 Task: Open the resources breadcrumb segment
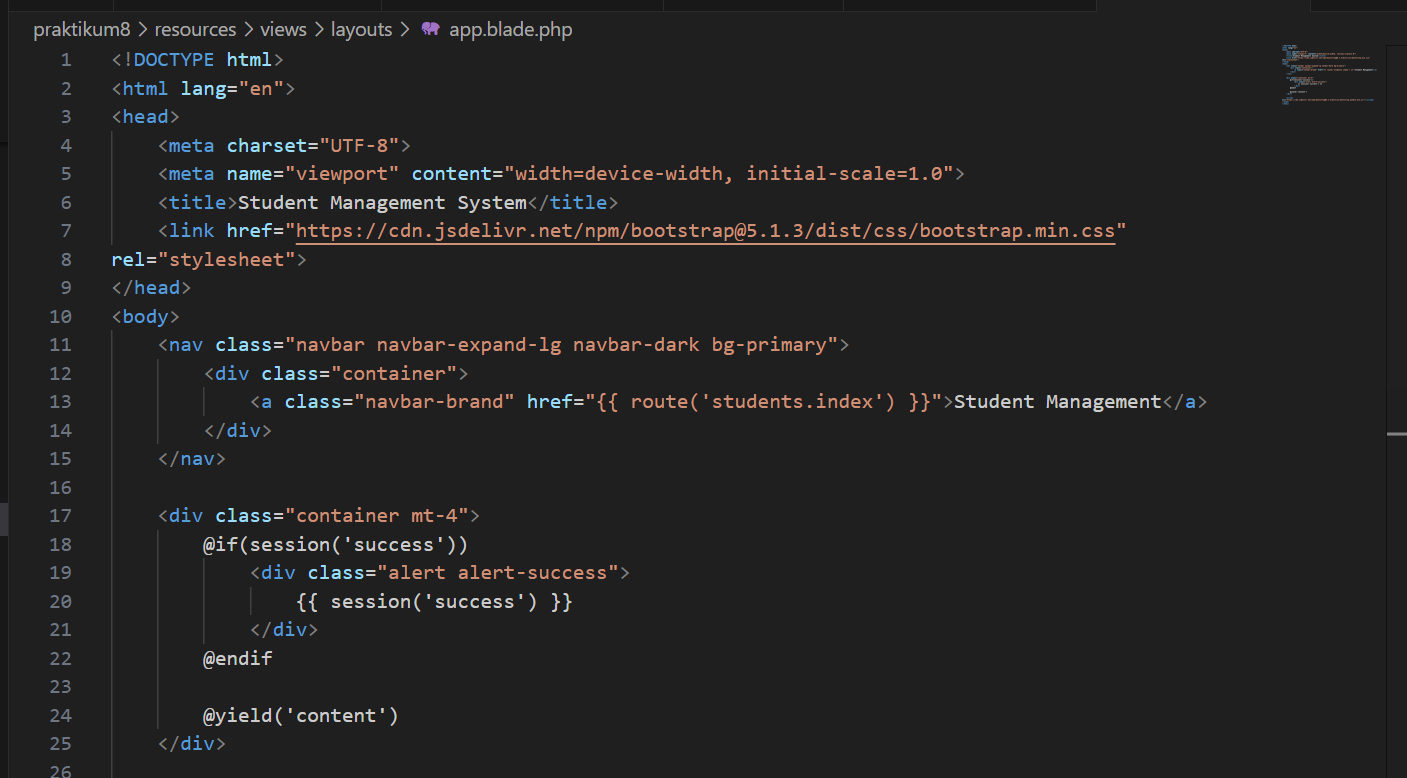tap(195, 29)
